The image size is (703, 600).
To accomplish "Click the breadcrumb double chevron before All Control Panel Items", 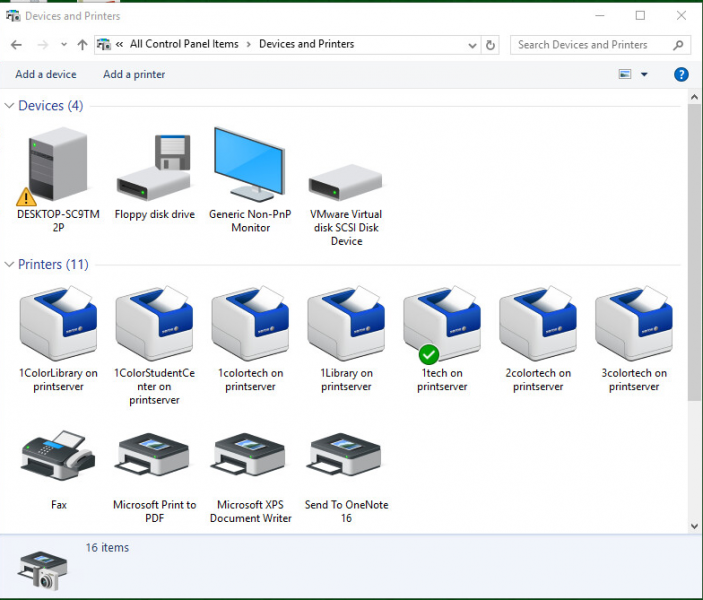I will tap(119, 44).
